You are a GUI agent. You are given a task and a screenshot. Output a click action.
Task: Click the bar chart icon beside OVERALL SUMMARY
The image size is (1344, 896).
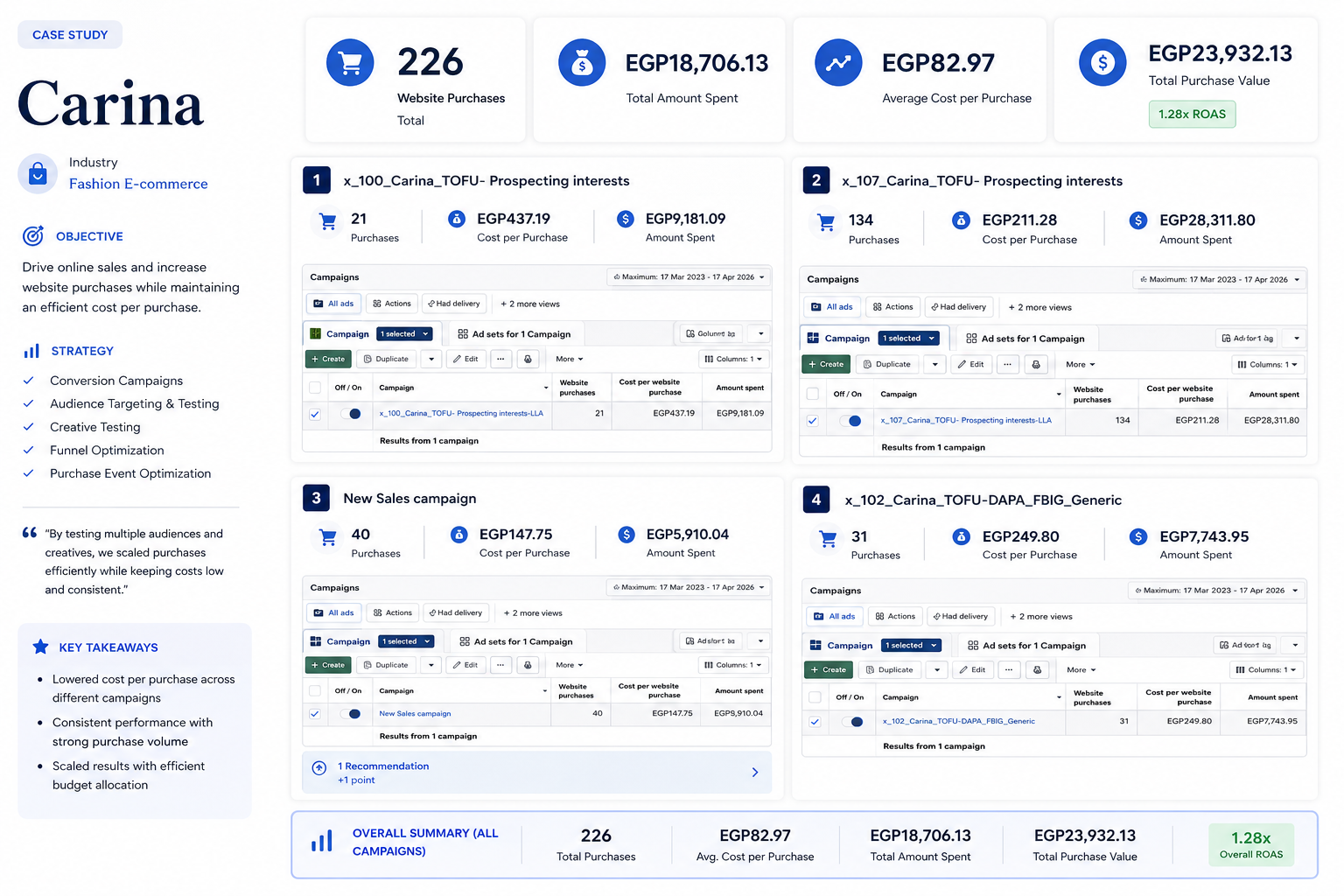(x=322, y=841)
